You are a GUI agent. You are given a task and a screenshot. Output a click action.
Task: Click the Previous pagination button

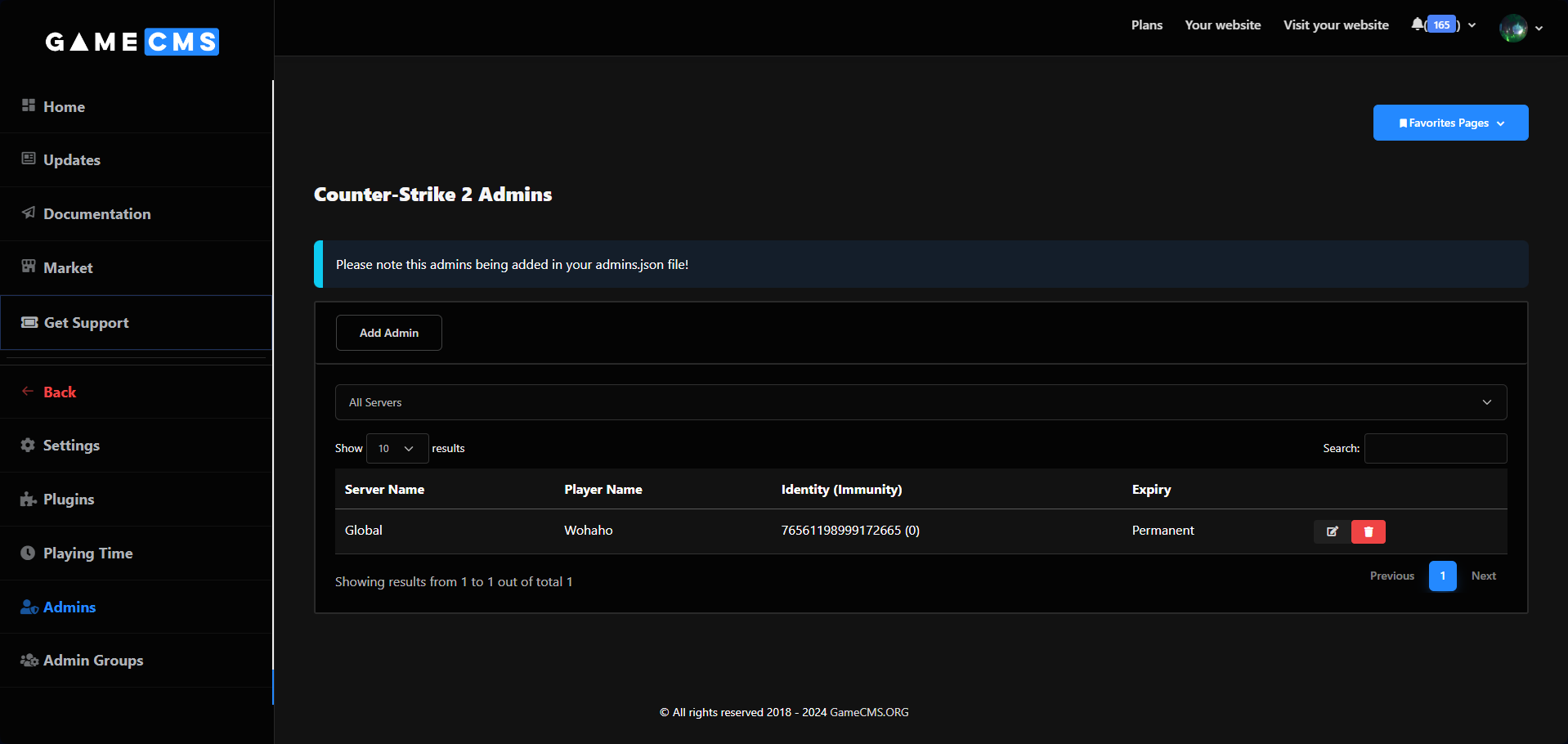[1392, 576]
